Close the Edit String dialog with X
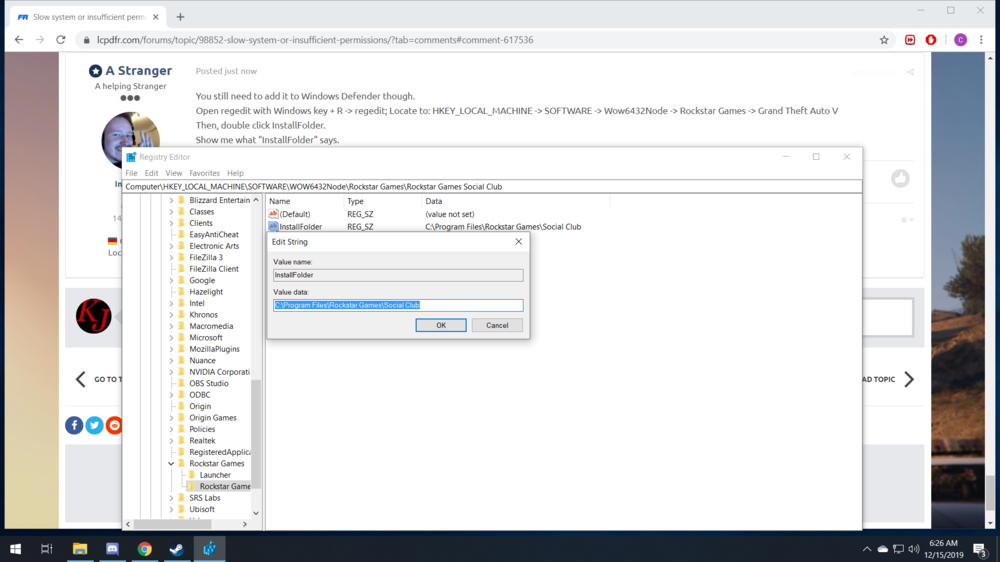 pos(518,242)
